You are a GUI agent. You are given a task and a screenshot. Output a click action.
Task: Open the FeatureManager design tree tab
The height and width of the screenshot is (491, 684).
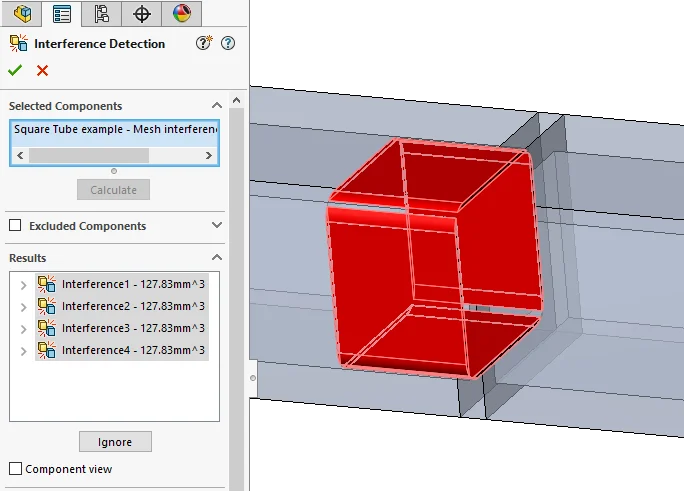(x=22, y=14)
